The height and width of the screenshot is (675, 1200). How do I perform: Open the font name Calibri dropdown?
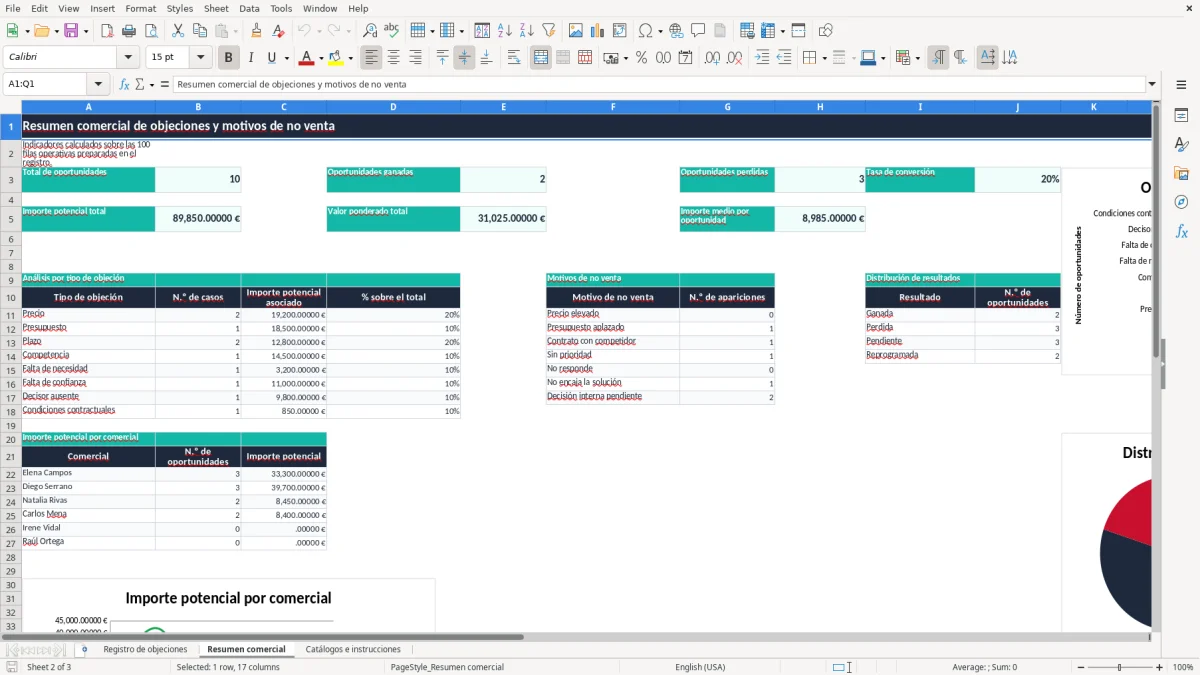point(127,58)
